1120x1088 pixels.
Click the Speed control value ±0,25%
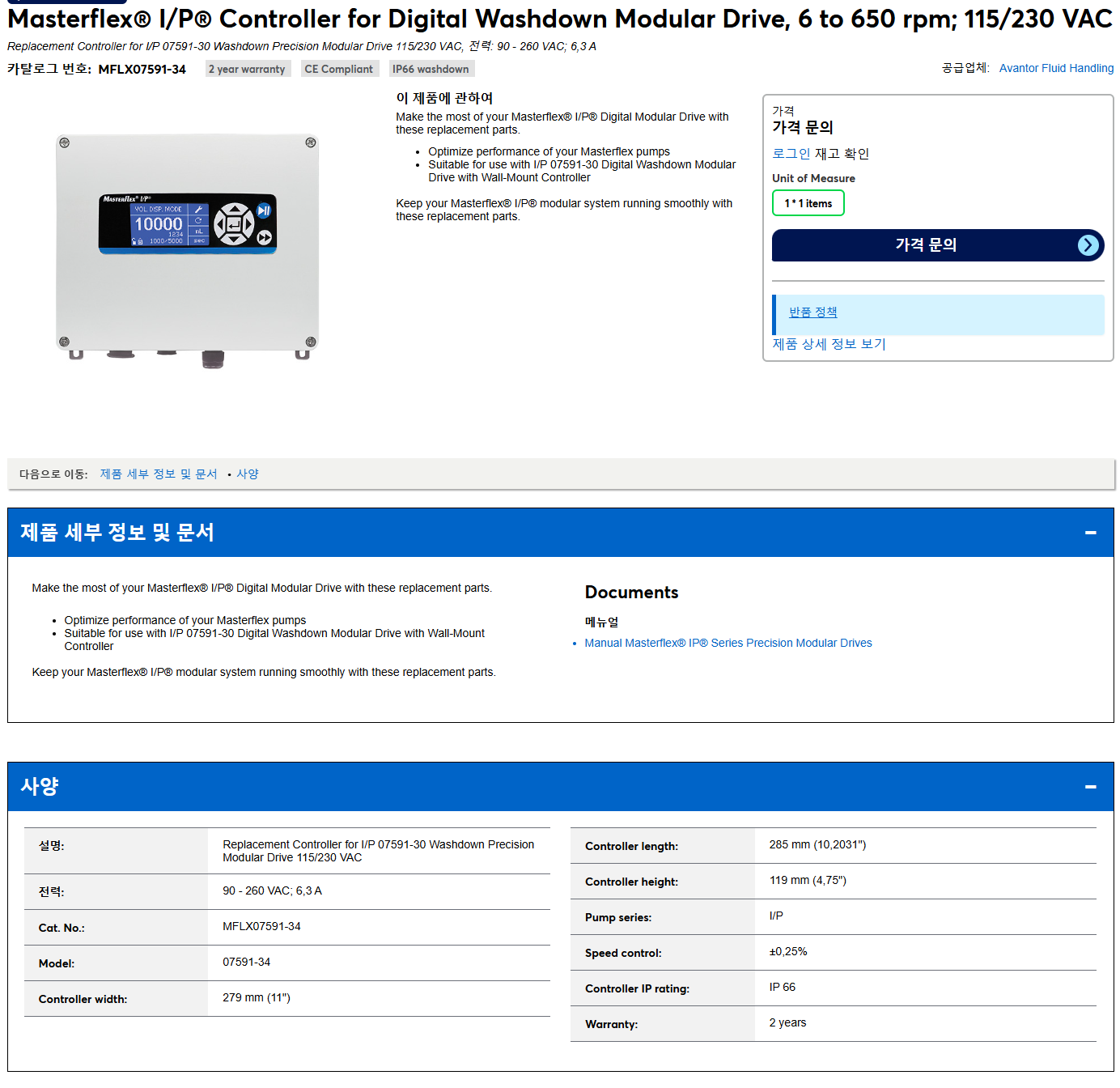point(788,951)
